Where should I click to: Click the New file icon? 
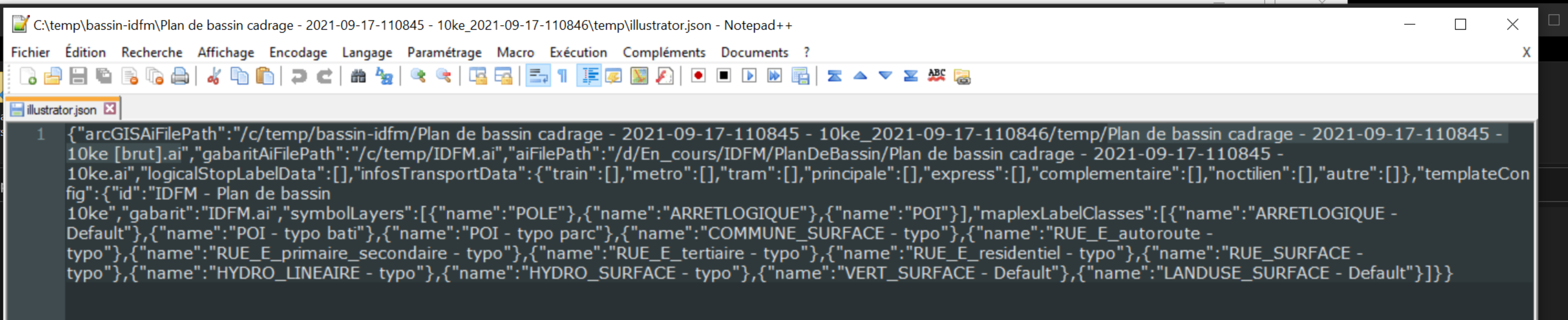point(28,76)
